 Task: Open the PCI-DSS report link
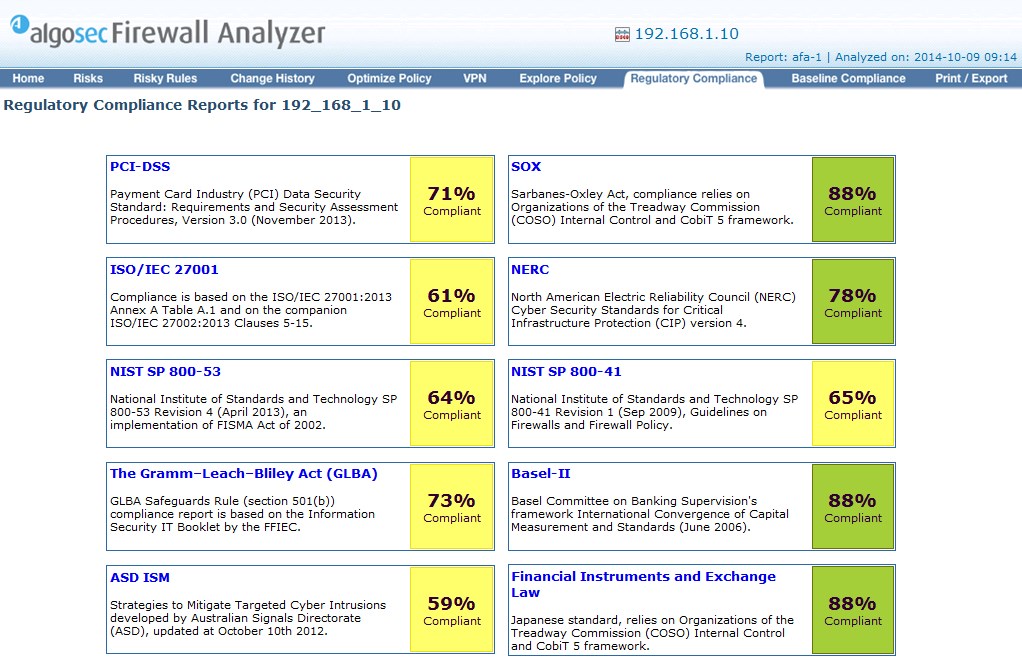pyautogui.click(x=140, y=166)
